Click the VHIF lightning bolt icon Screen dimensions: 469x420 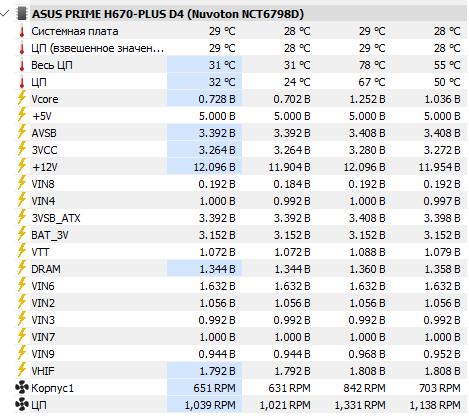tap(22, 371)
